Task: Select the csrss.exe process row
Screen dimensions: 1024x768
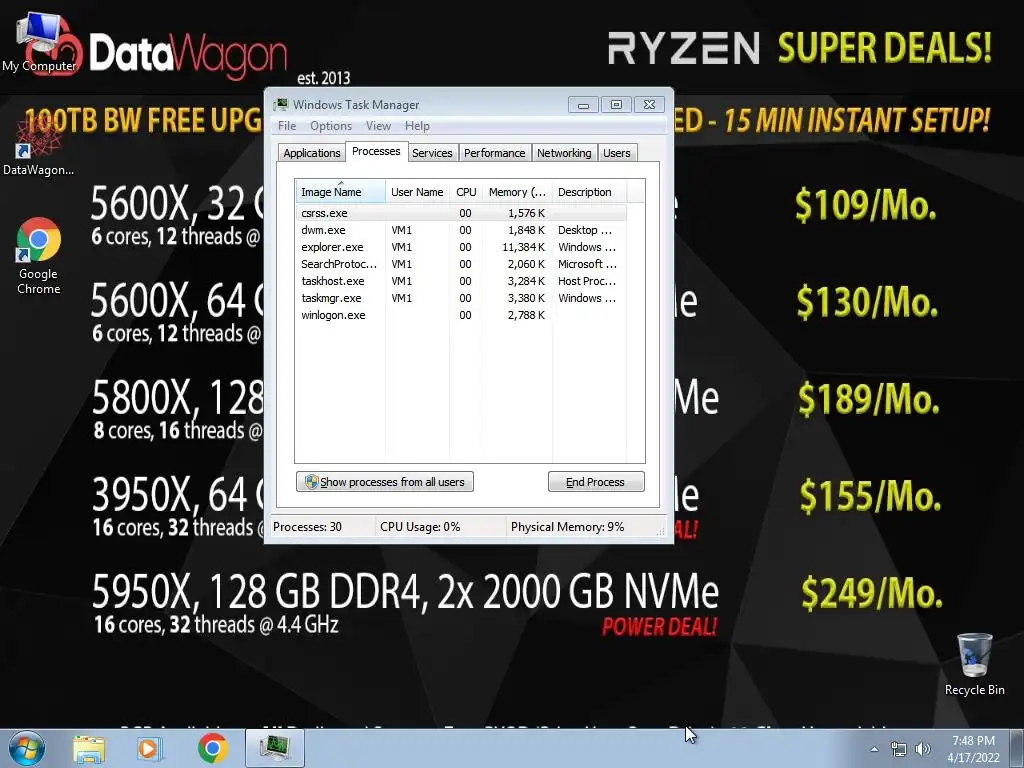Action: click(460, 213)
